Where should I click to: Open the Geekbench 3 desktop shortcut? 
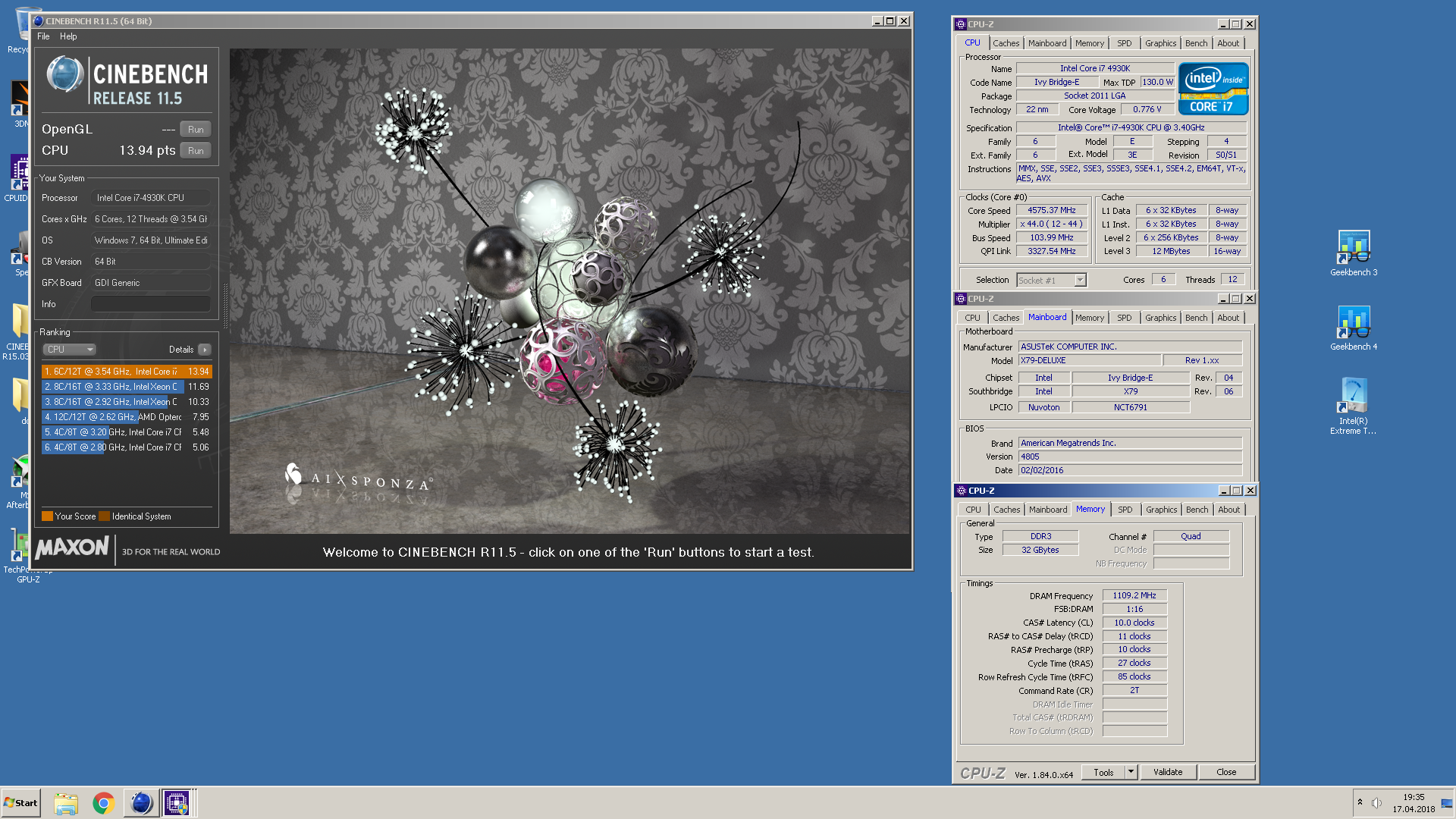tap(1354, 253)
